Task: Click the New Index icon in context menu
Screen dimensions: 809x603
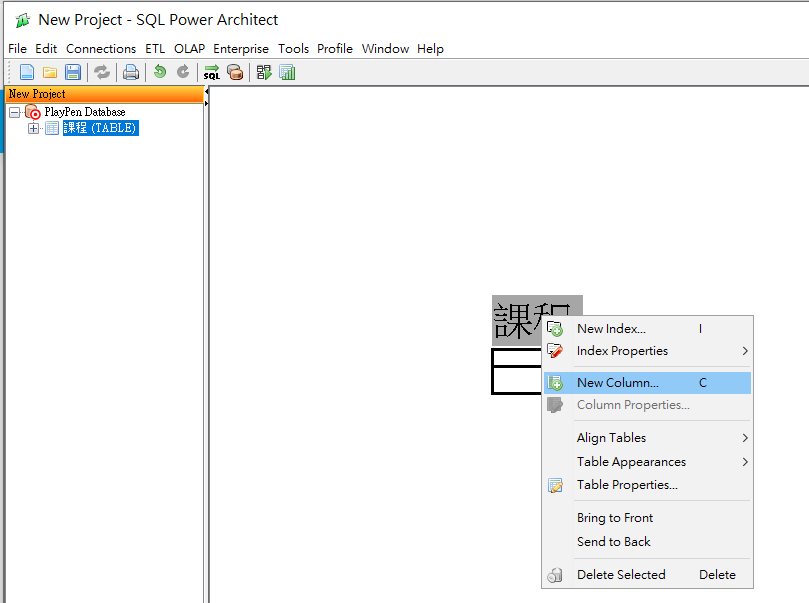Action: coord(555,329)
